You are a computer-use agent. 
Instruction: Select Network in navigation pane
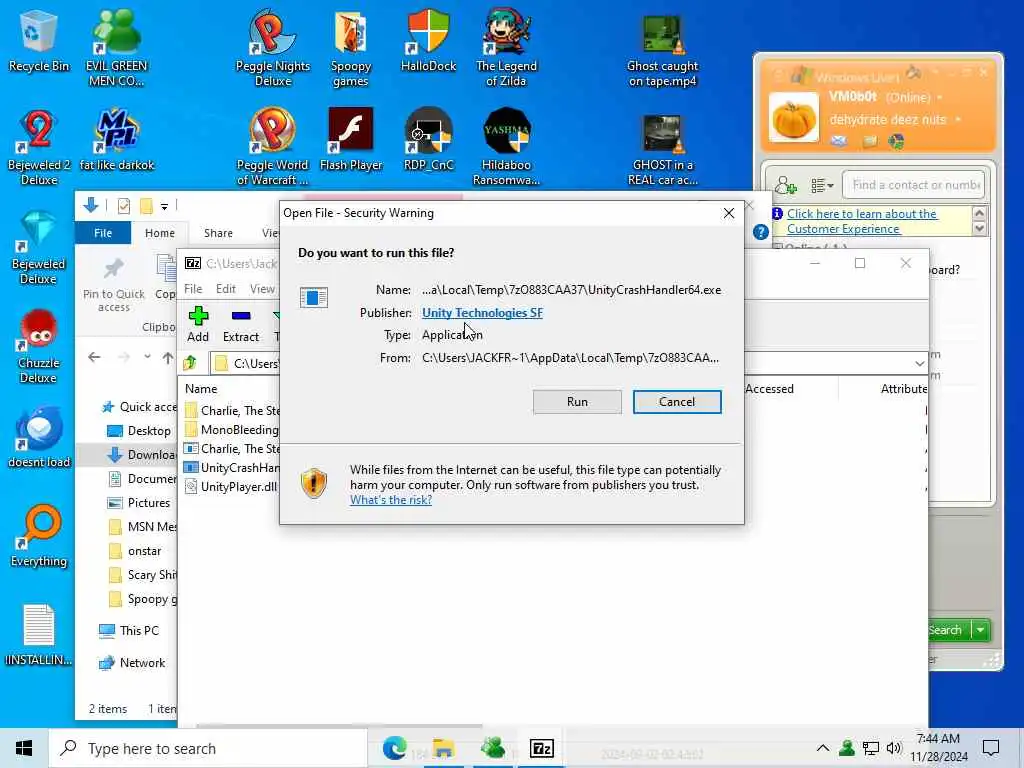coord(132,663)
